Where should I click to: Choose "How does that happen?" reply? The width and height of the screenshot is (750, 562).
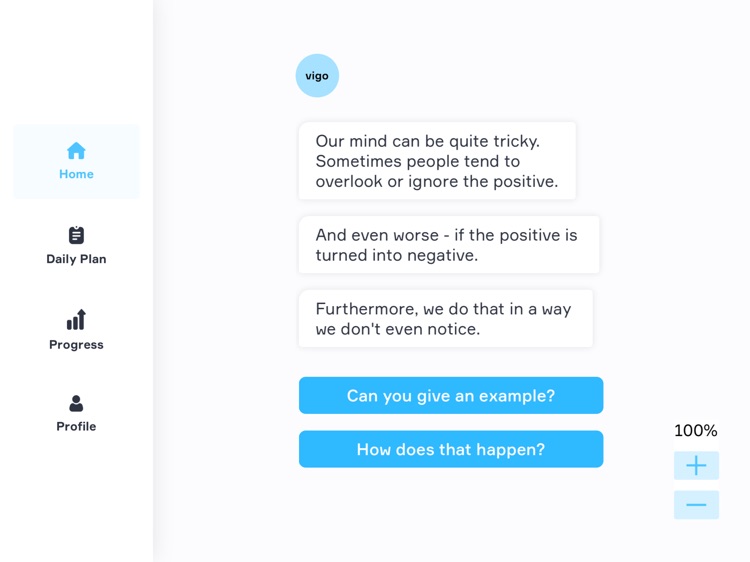451,450
